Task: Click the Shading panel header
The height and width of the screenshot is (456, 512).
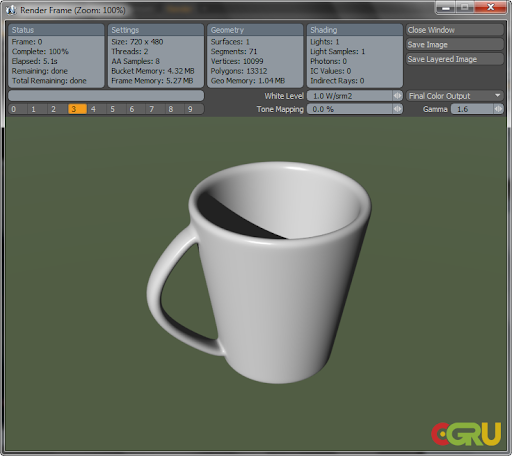Action: pyautogui.click(x=355, y=30)
